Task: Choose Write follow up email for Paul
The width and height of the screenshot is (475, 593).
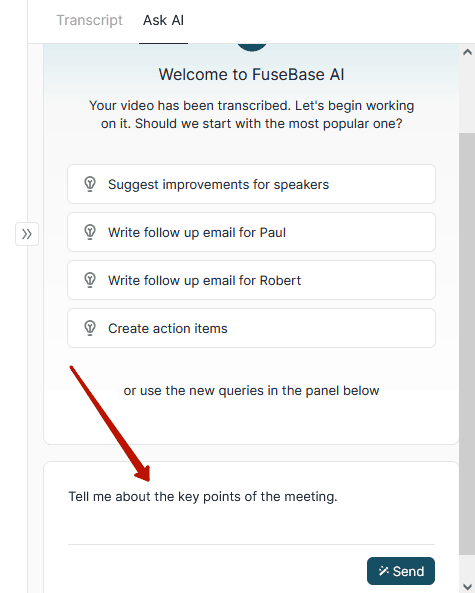Action: click(x=251, y=232)
